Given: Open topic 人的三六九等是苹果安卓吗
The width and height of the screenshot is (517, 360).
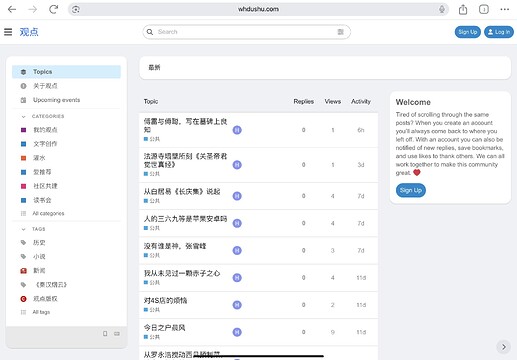Looking at the screenshot, I should [185, 219].
